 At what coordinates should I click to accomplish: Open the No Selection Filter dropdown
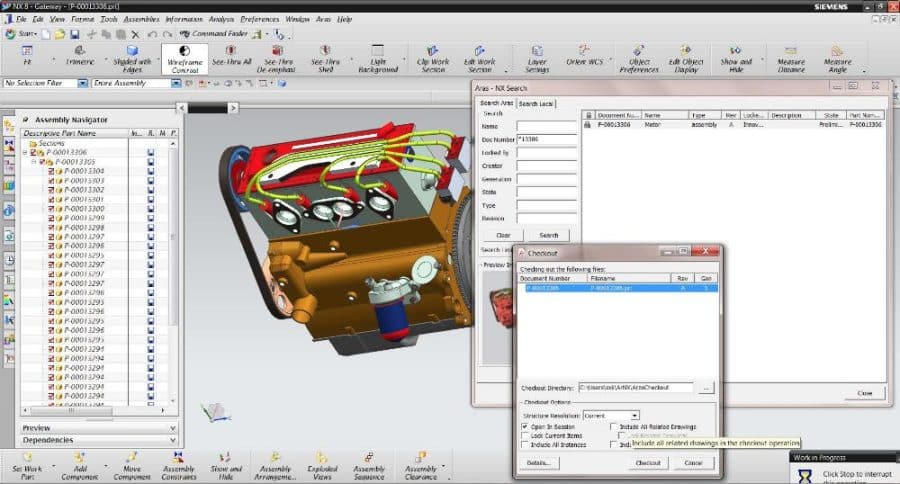[83, 83]
